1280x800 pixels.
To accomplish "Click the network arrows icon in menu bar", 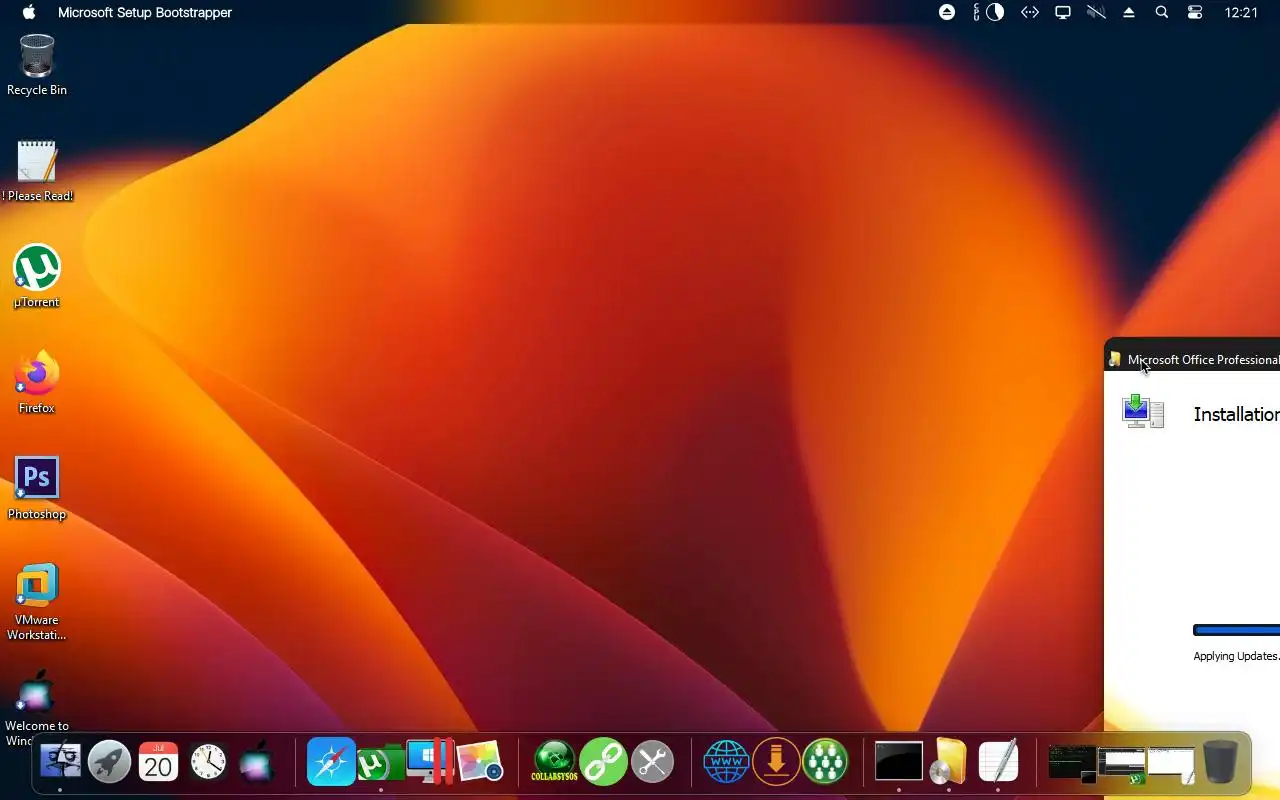I will click(x=1029, y=12).
